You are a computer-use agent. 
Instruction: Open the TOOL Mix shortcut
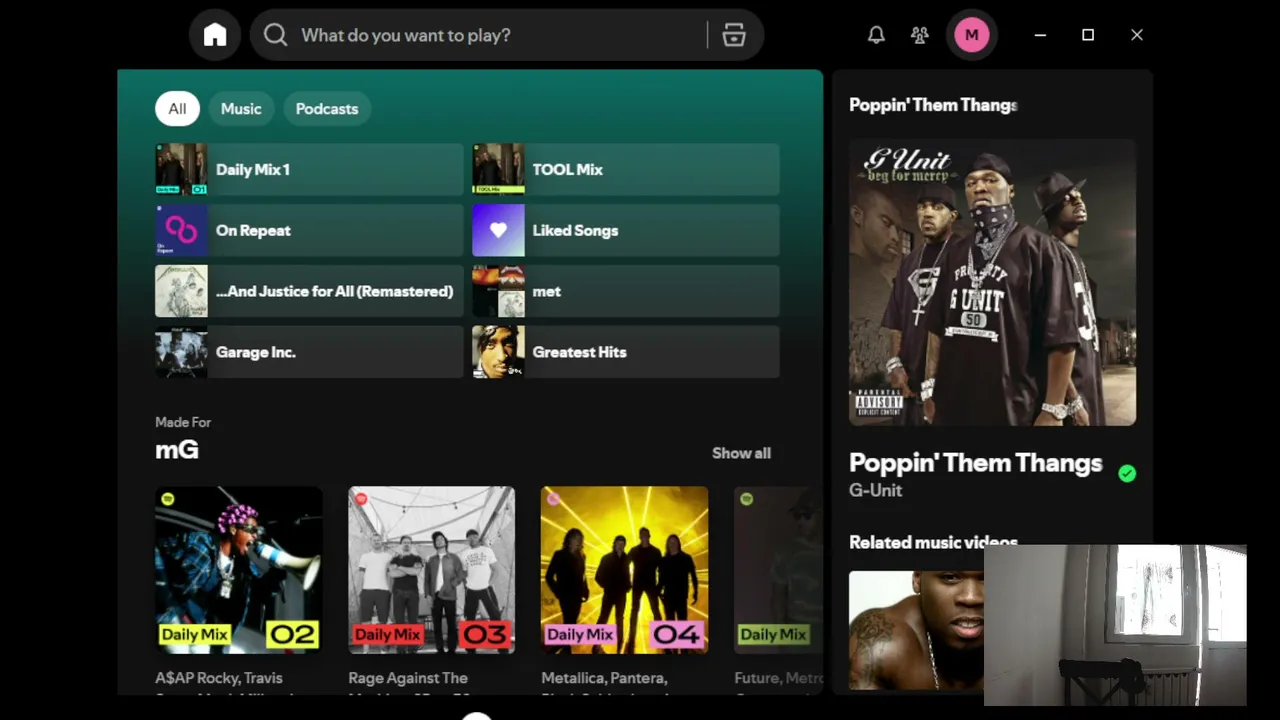point(626,170)
